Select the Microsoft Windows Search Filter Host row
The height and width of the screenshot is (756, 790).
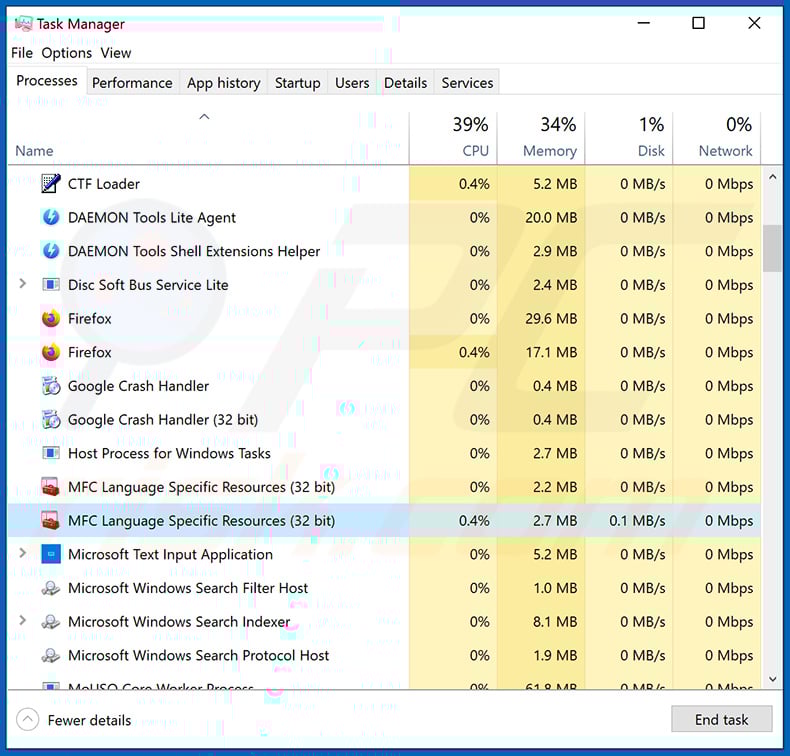(x=384, y=588)
